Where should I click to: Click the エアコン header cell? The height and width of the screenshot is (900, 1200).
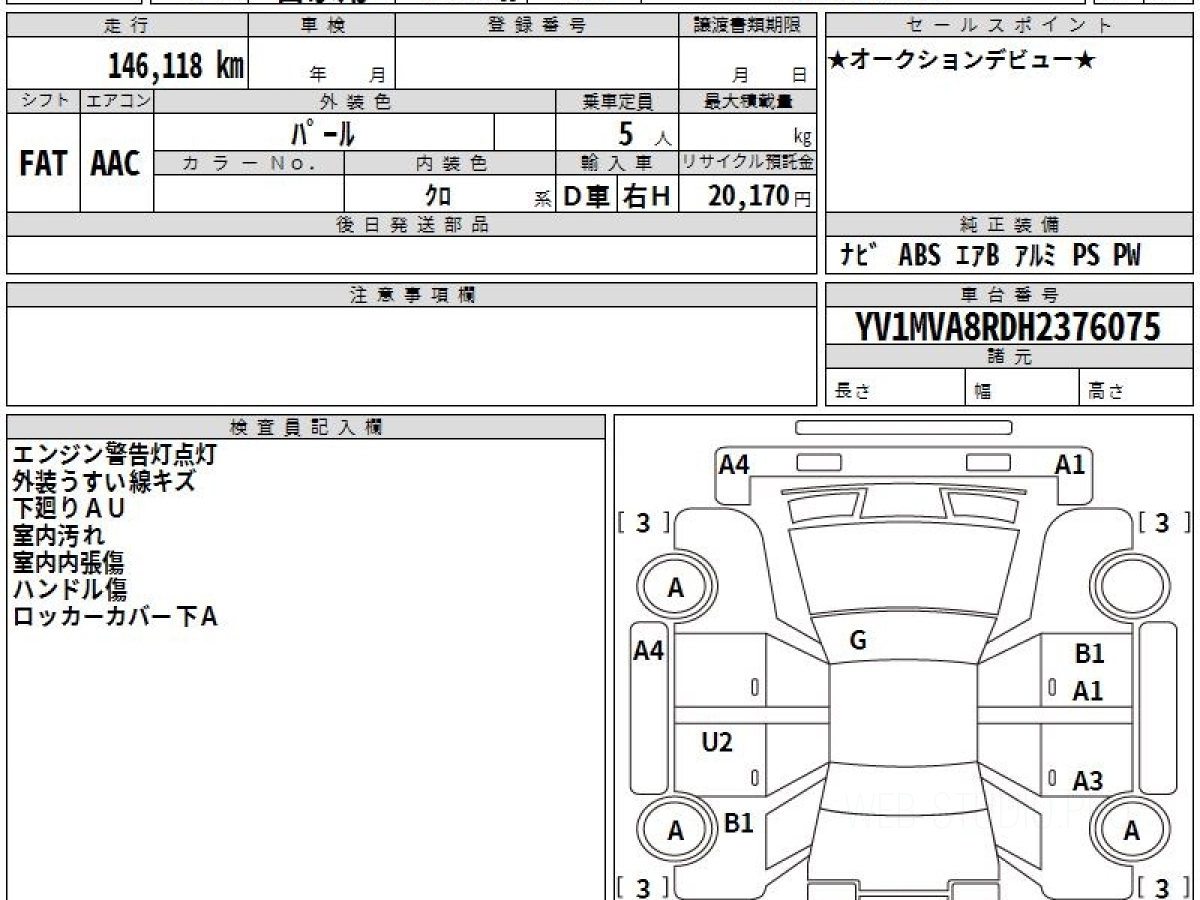117,101
